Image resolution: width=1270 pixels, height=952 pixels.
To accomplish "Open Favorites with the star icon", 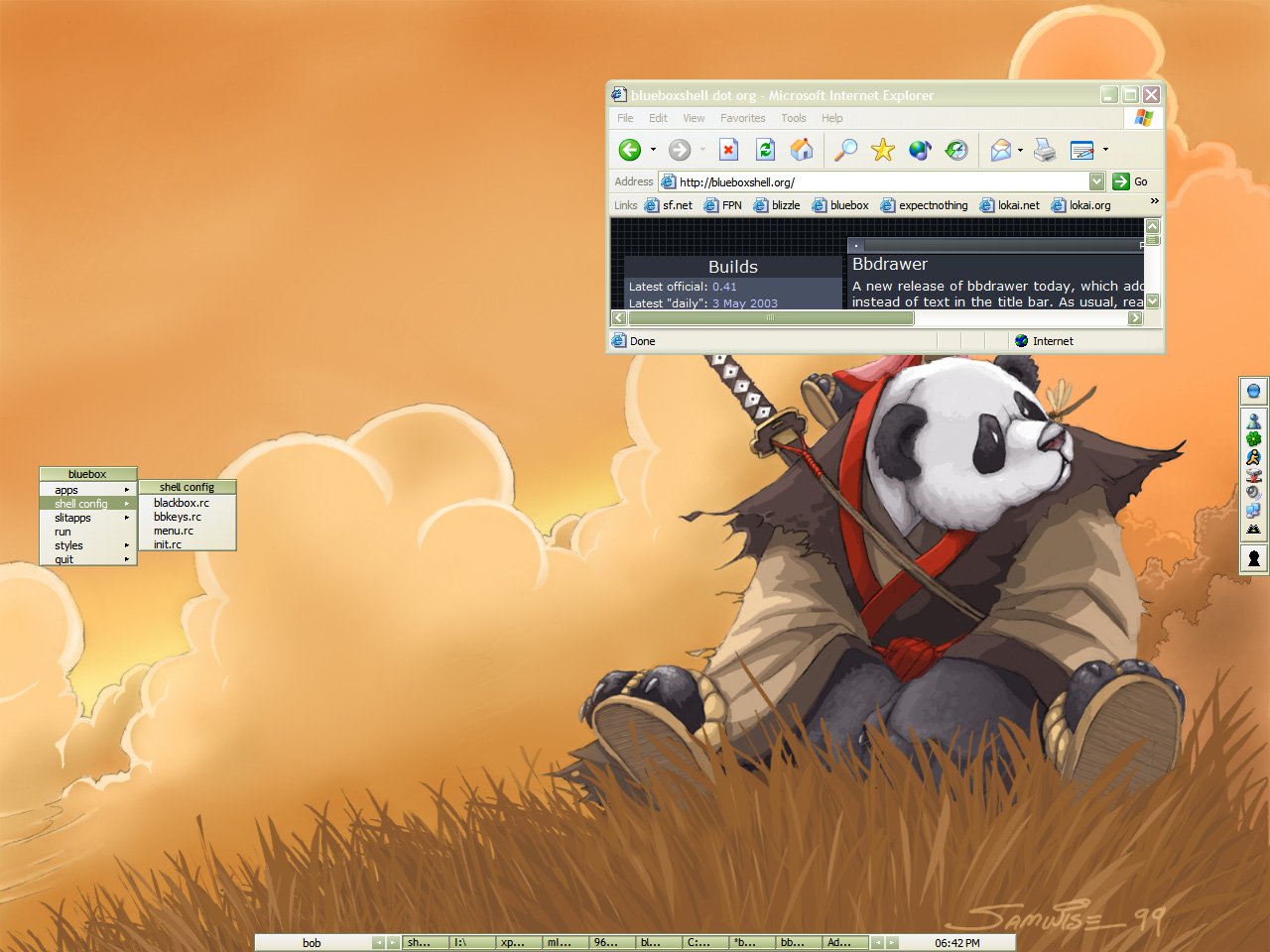I will [x=882, y=150].
